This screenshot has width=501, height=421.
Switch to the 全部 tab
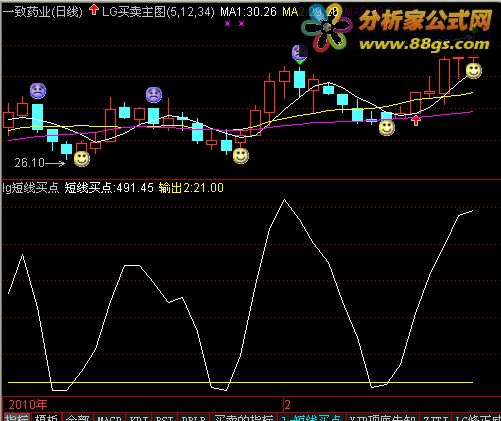click(x=77, y=418)
